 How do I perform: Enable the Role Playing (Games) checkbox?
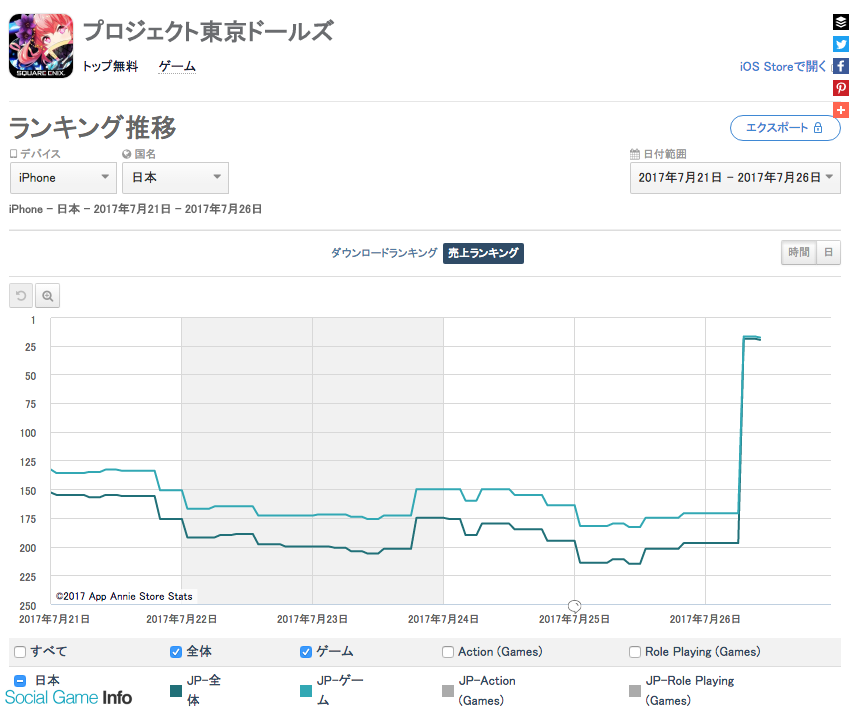click(x=635, y=651)
